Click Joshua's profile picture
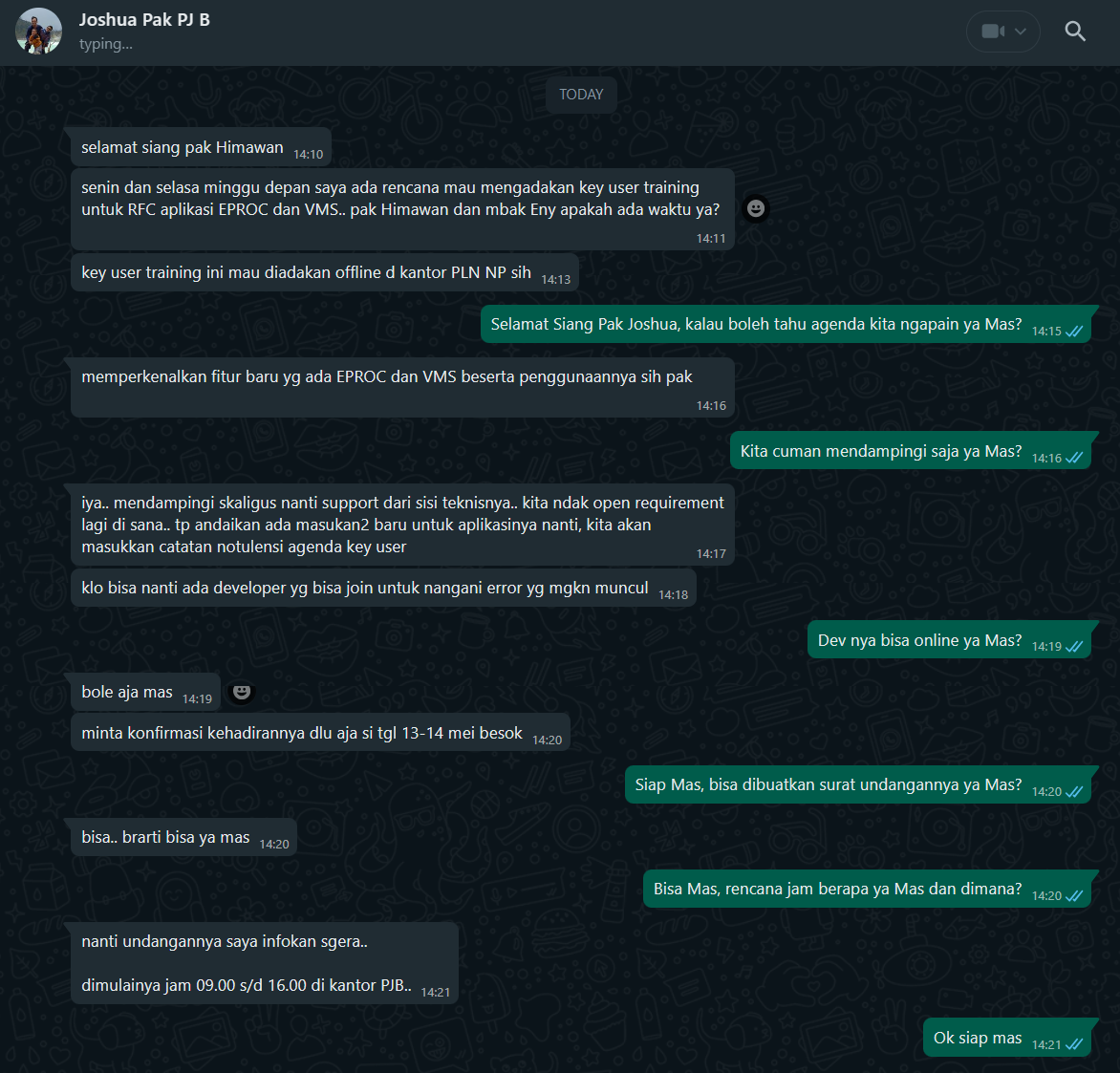The width and height of the screenshot is (1120, 1073). pos(38,32)
